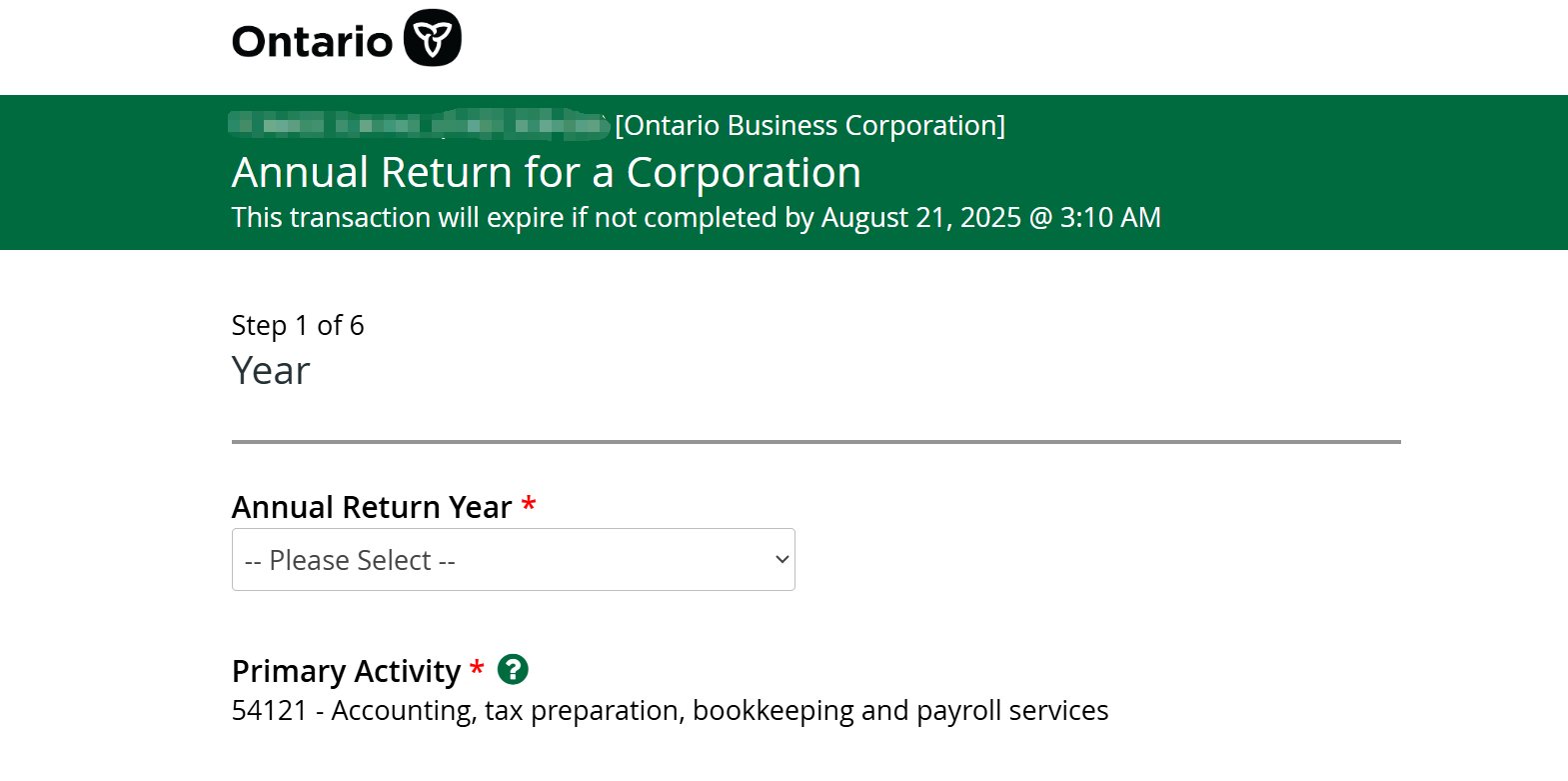Click the Annual Return for a Corporation title
Viewport: 1568px width, 781px height.
(546, 171)
